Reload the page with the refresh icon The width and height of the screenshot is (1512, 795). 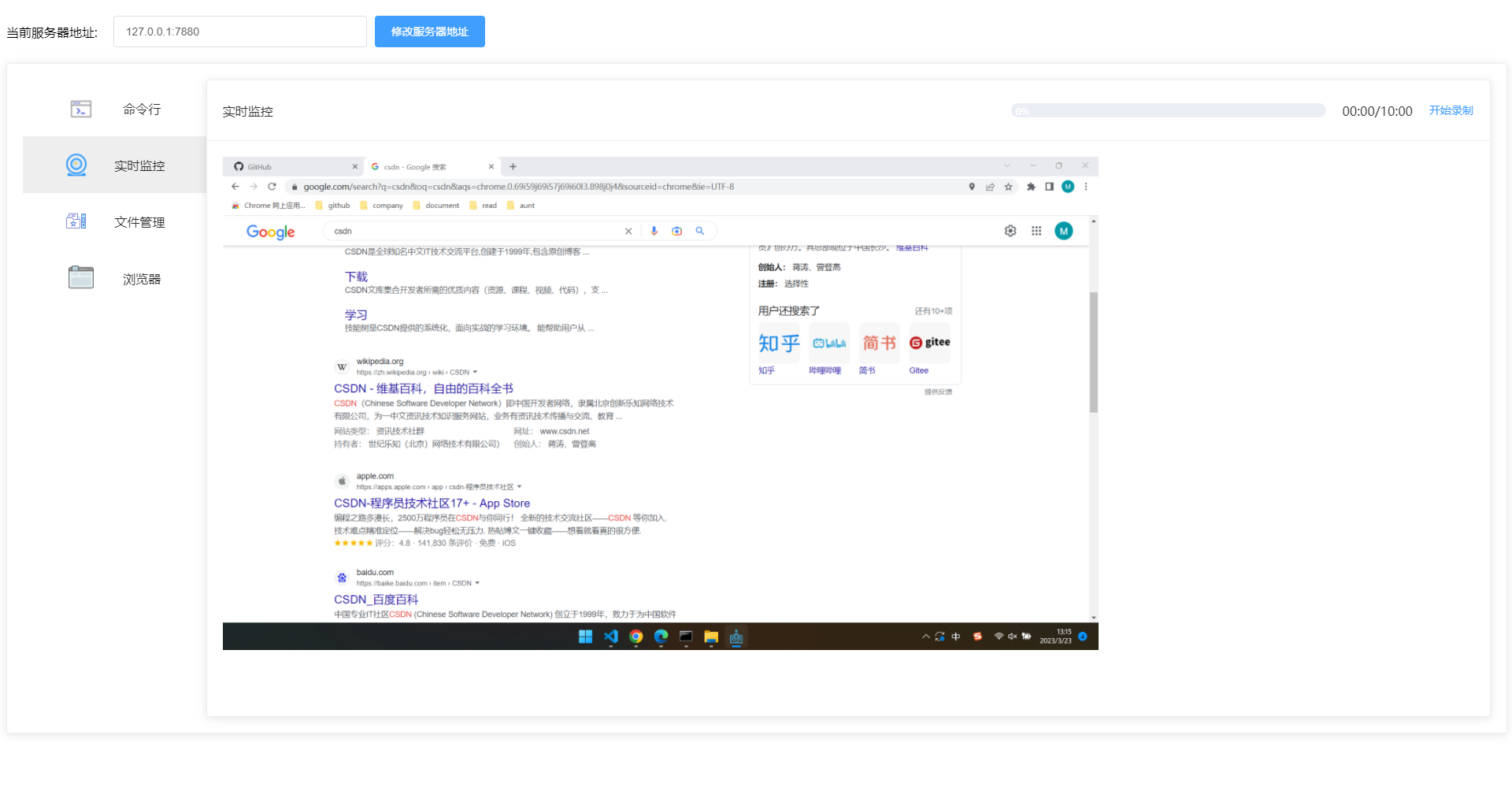point(272,187)
